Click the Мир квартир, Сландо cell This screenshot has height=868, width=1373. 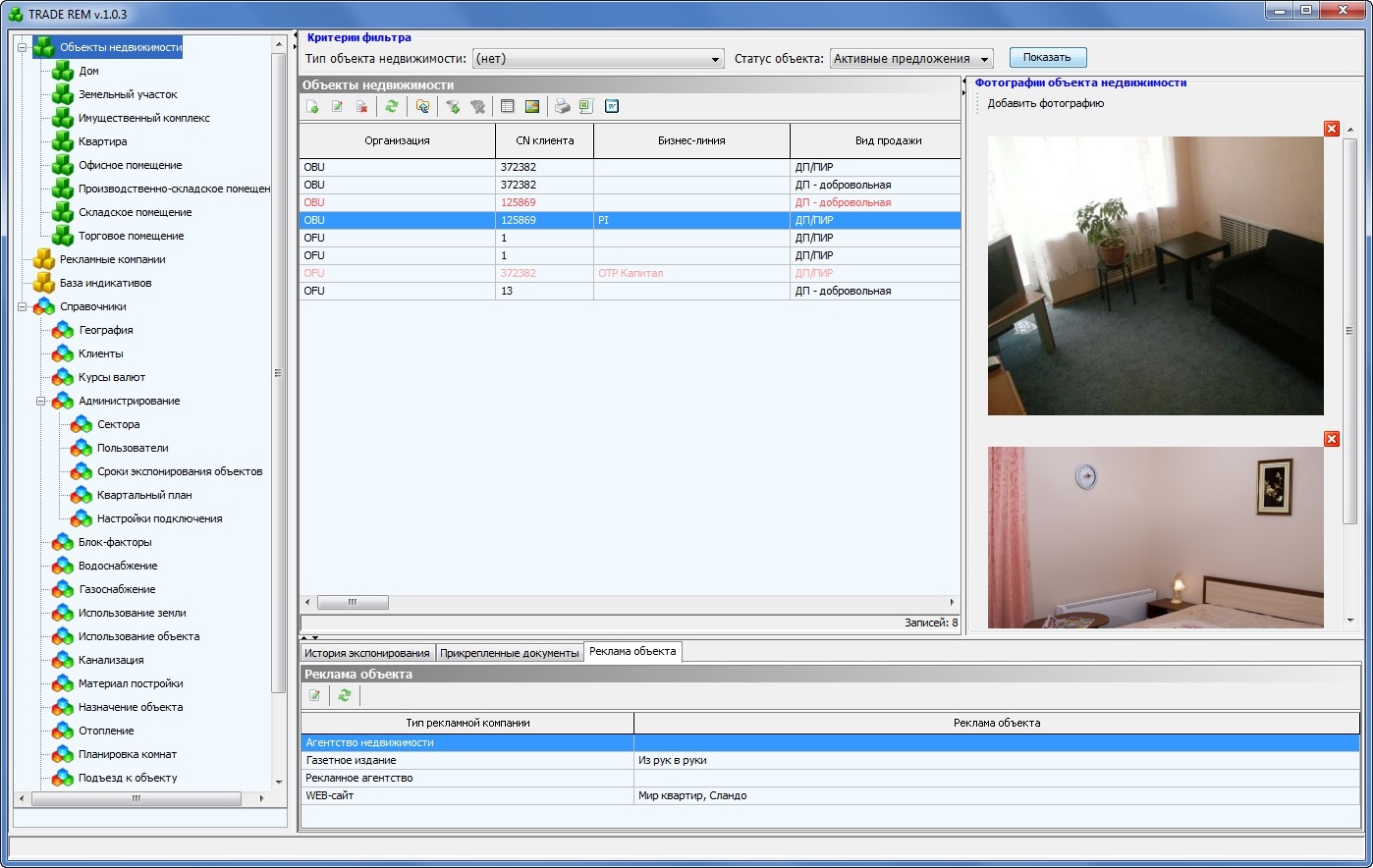[997, 795]
